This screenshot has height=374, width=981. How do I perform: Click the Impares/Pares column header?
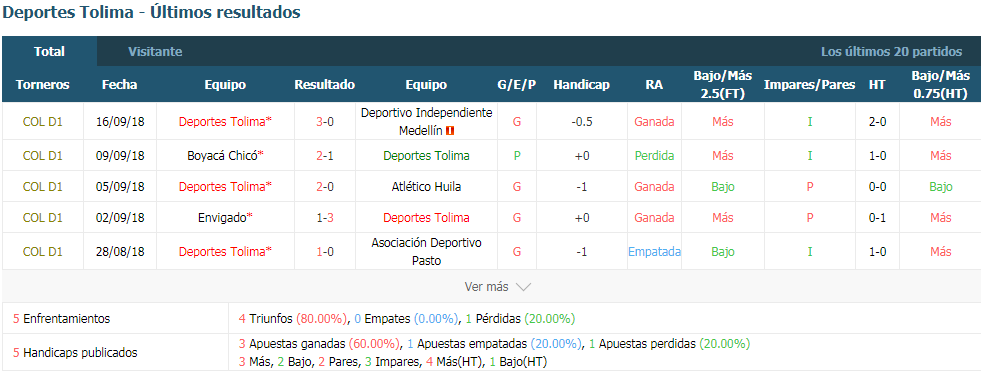tap(809, 85)
